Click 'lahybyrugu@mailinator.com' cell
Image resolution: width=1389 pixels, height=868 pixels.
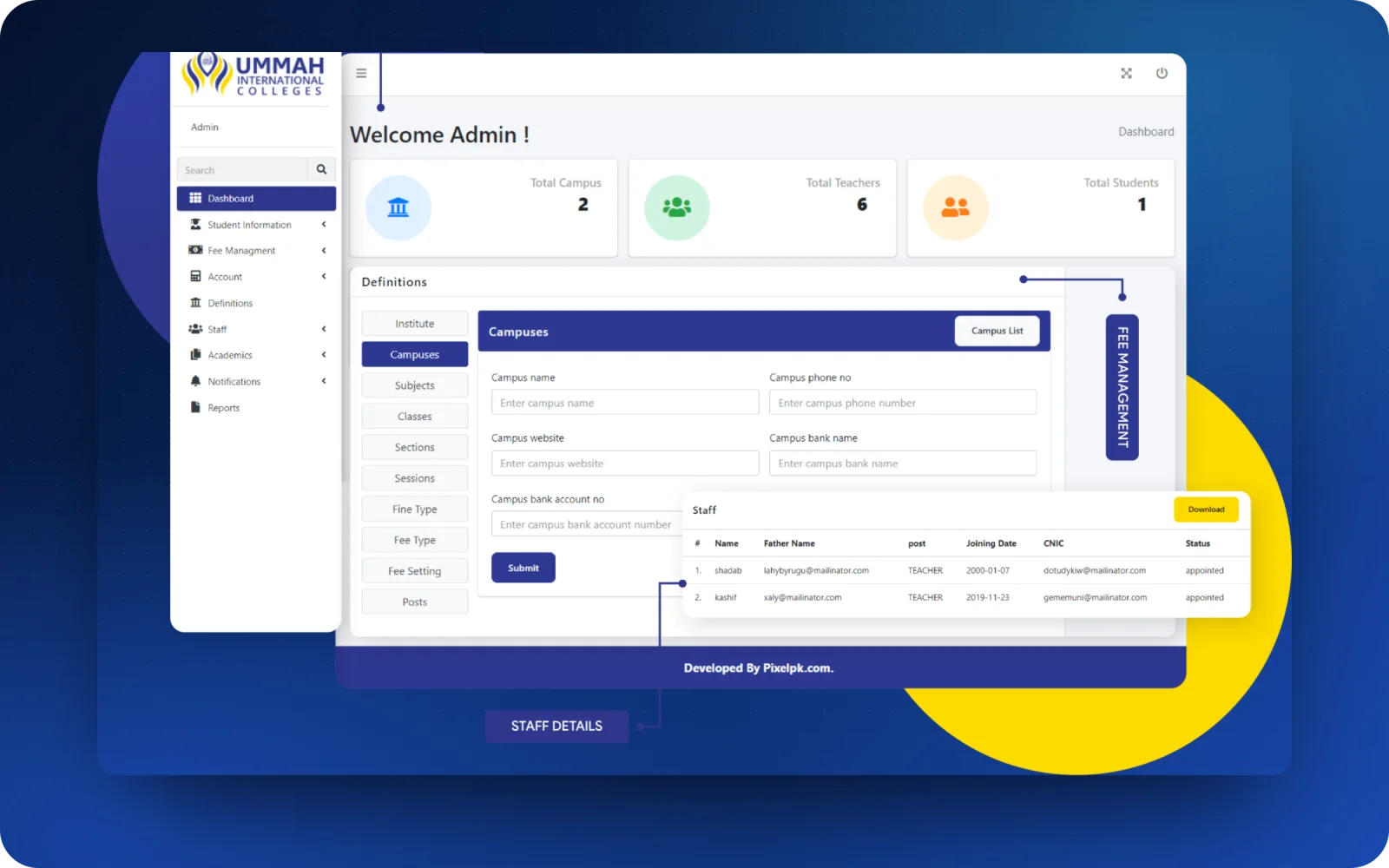pyautogui.click(x=816, y=570)
